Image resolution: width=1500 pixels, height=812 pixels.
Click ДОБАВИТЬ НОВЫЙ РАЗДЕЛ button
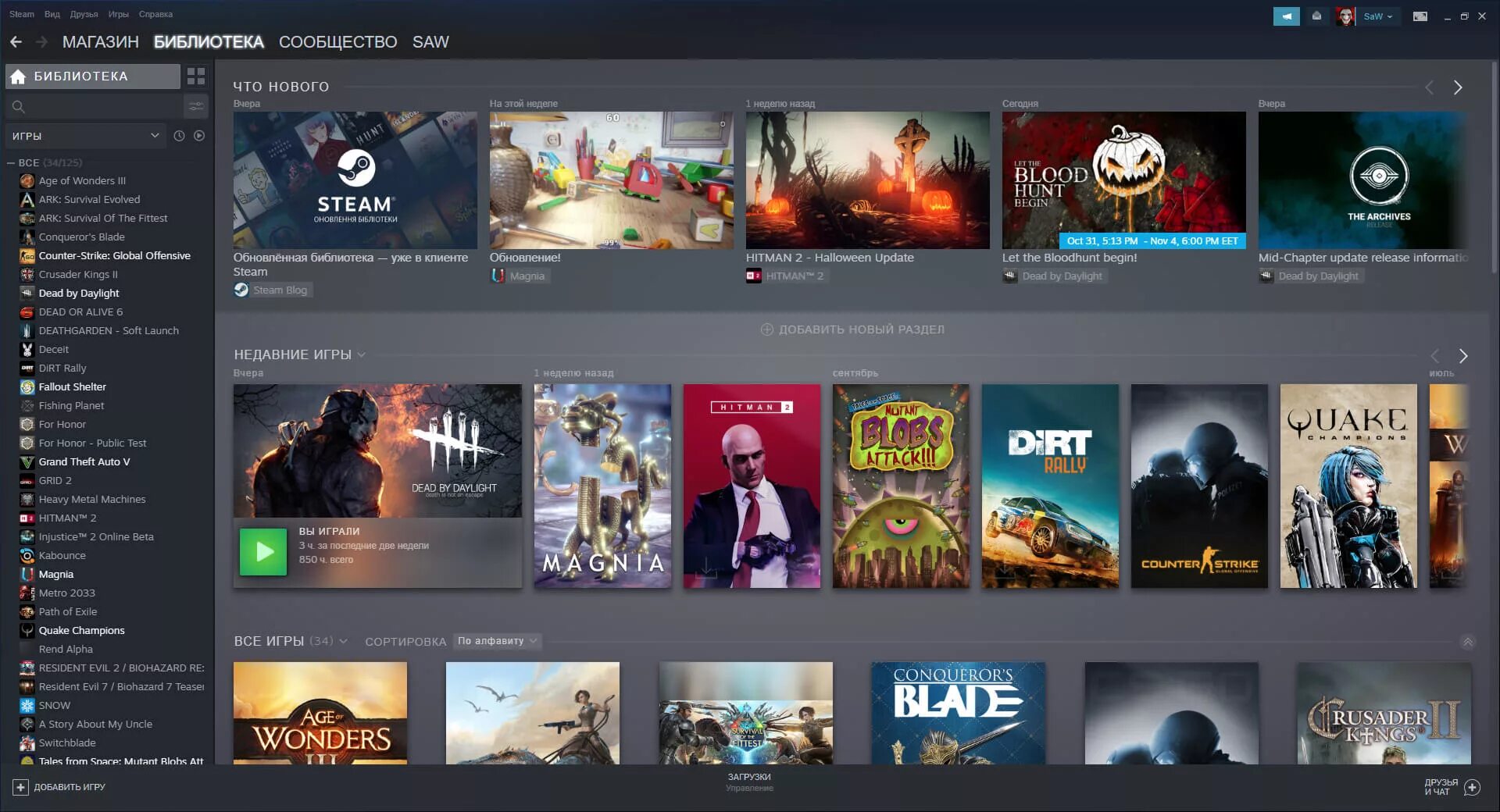pyautogui.click(x=852, y=329)
